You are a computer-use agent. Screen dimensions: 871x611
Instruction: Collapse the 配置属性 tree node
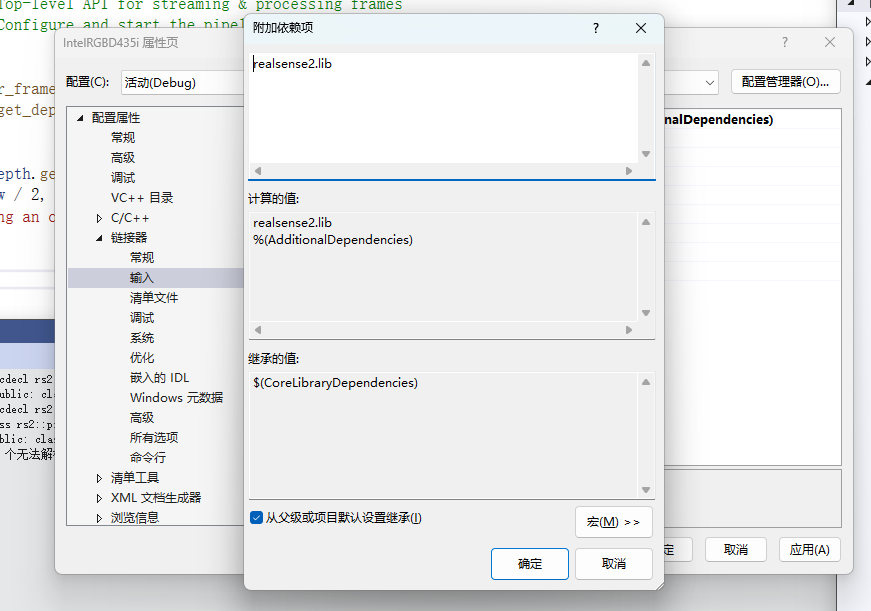80,118
